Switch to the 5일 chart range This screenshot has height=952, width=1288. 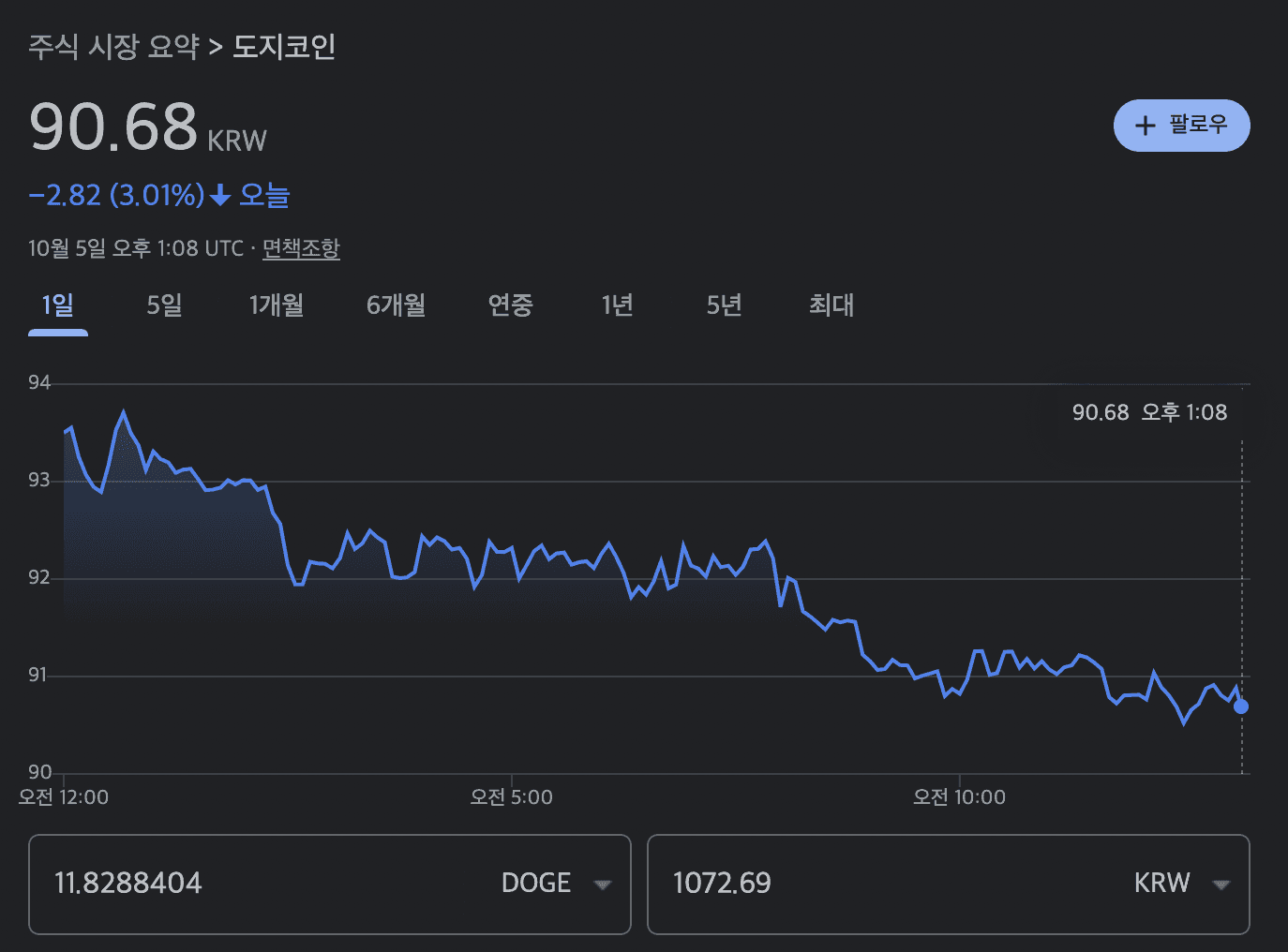tap(164, 305)
